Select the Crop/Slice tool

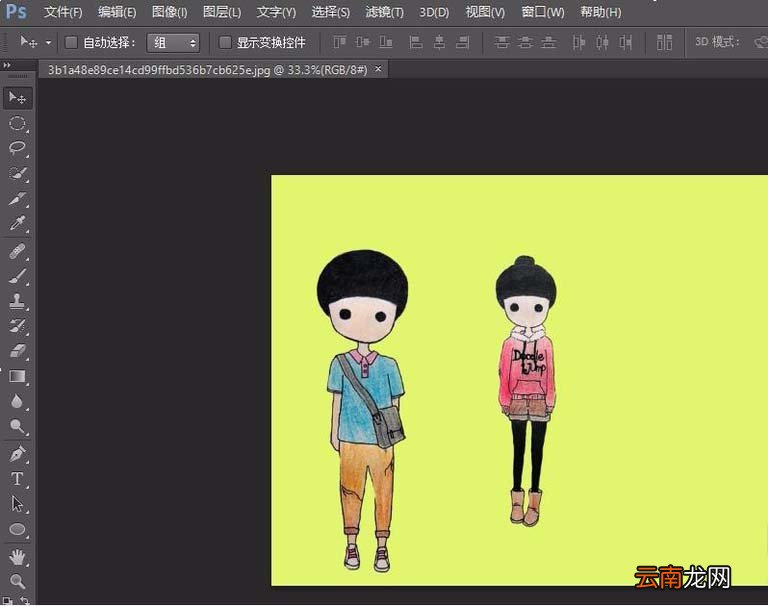point(18,198)
